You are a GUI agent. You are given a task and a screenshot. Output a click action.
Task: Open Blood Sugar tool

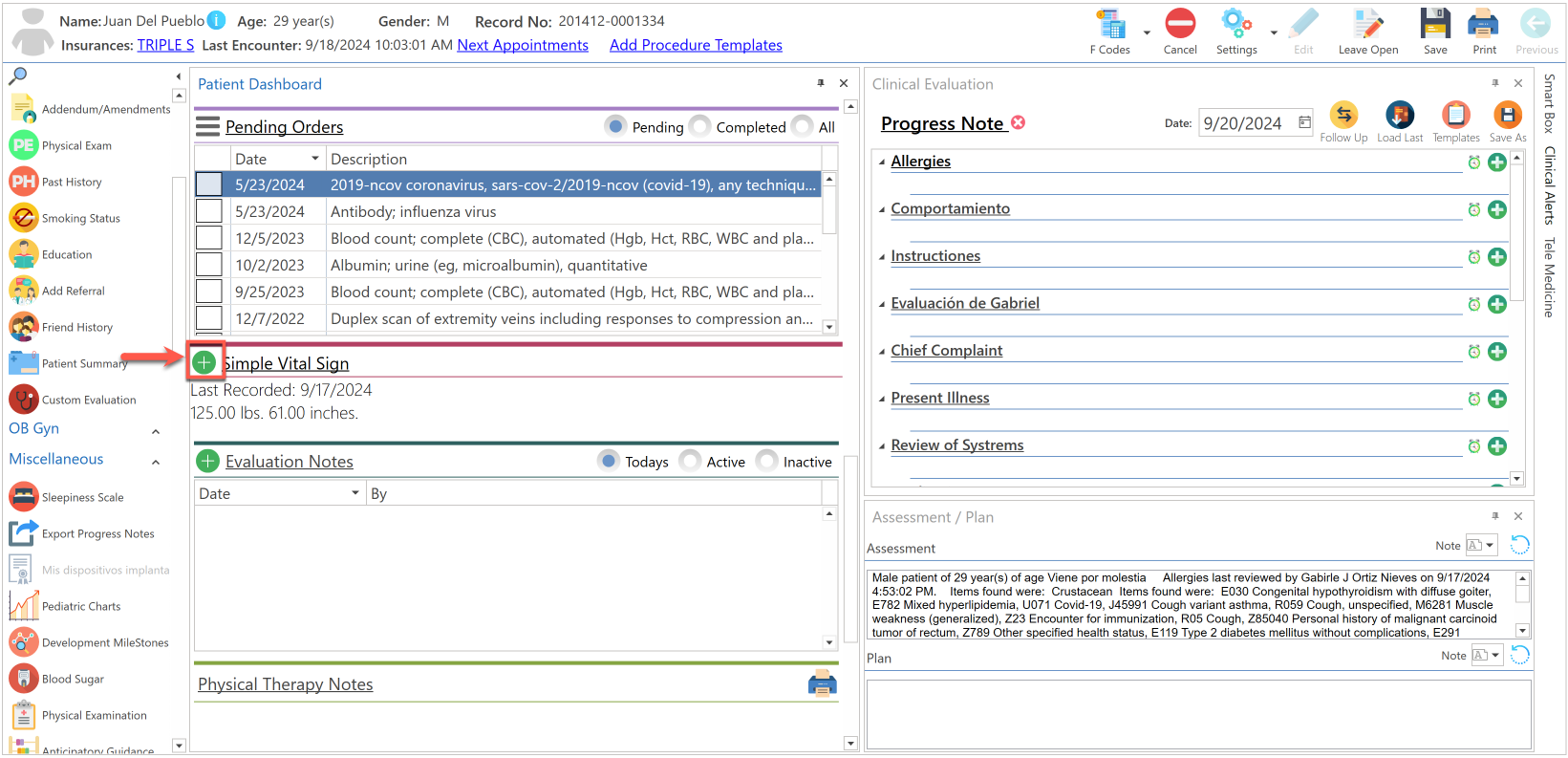56,679
